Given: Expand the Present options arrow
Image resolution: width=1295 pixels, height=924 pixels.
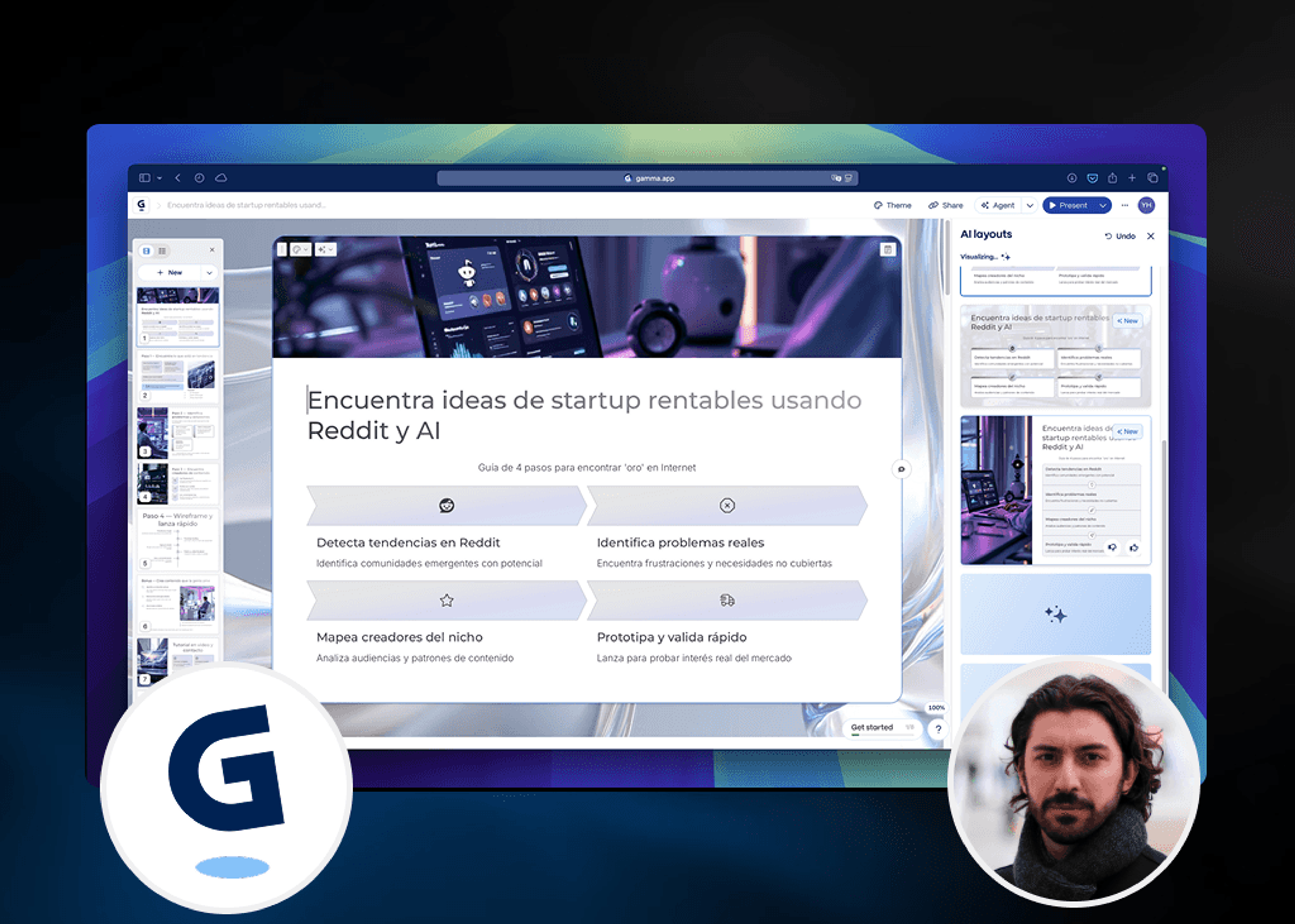Looking at the screenshot, I should [1102, 205].
